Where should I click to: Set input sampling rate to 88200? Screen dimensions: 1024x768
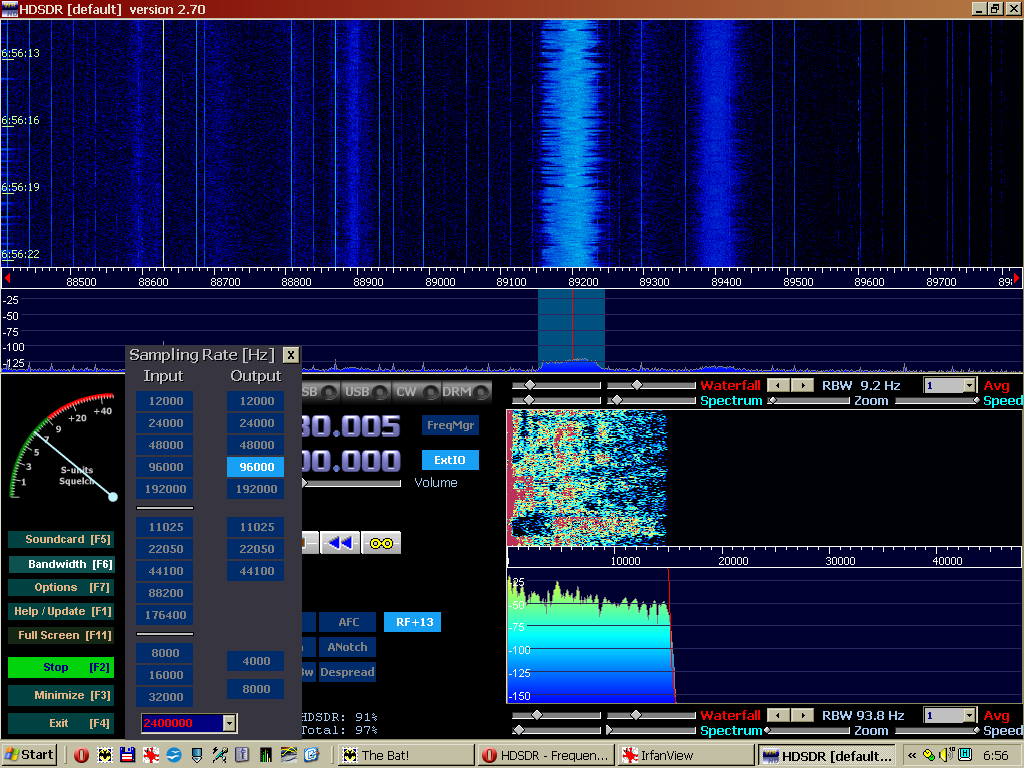click(165, 593)
